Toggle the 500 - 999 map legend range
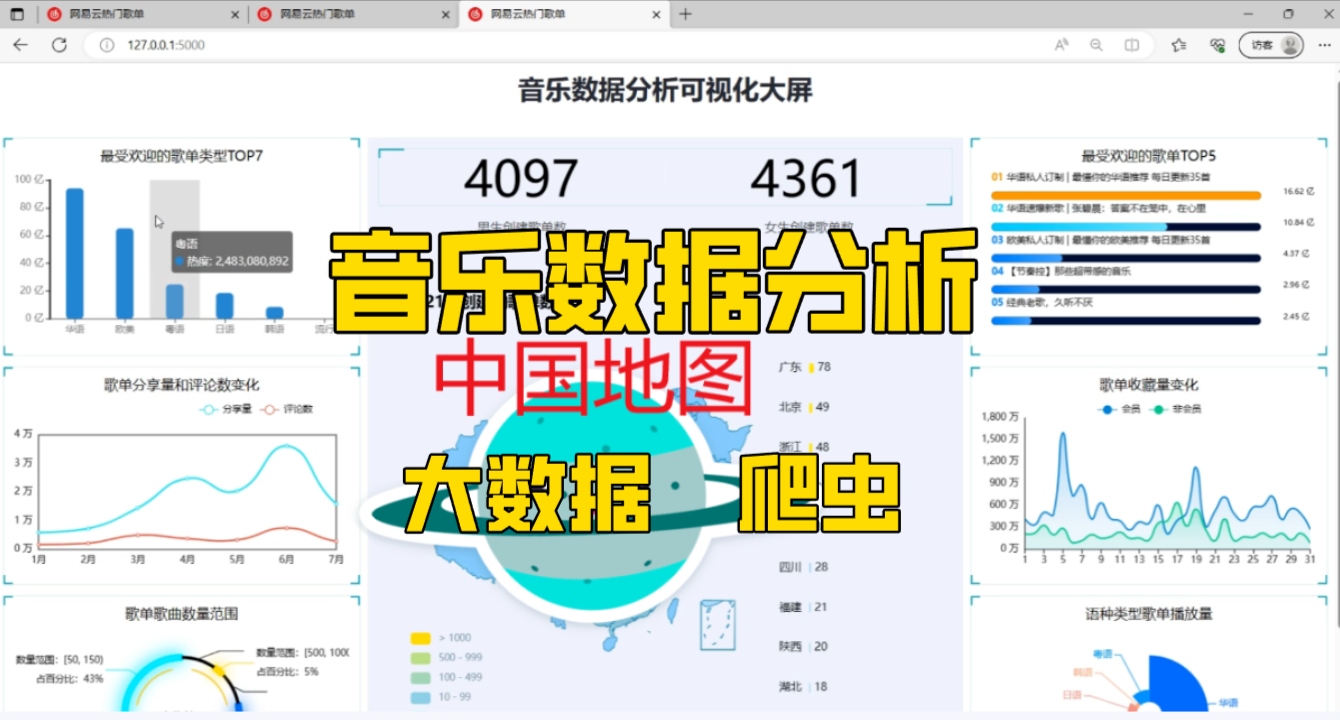The image size is (1340, 720). (446, 658)
